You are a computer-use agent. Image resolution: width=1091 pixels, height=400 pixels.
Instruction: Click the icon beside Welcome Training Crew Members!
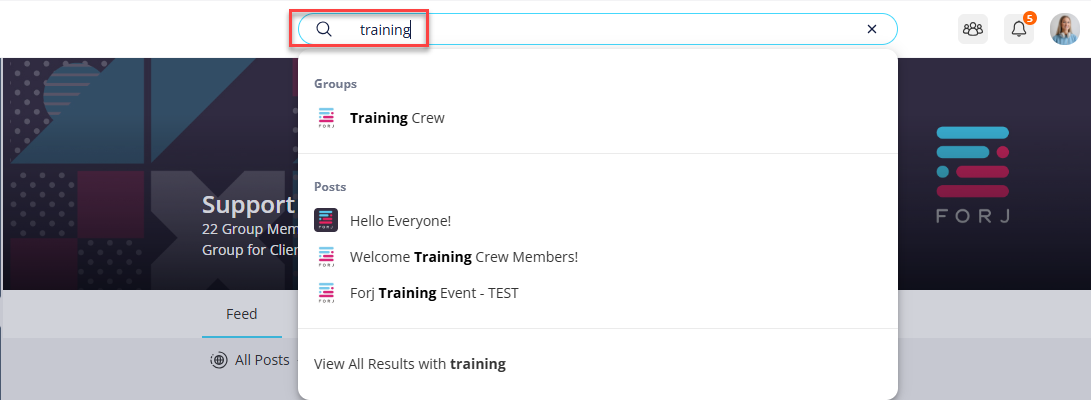click(x=326, y=257)
